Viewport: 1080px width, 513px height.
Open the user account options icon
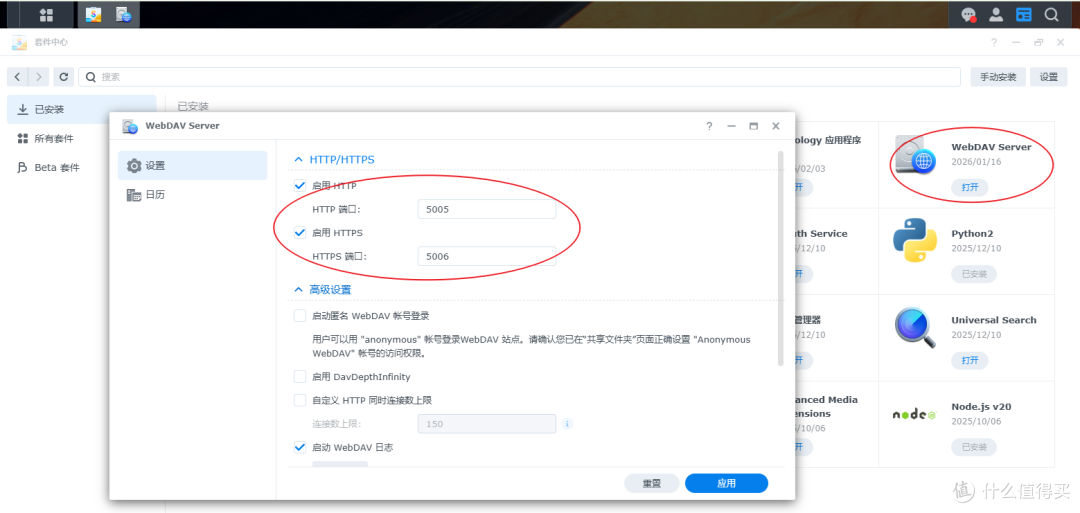tap(996, 14)
